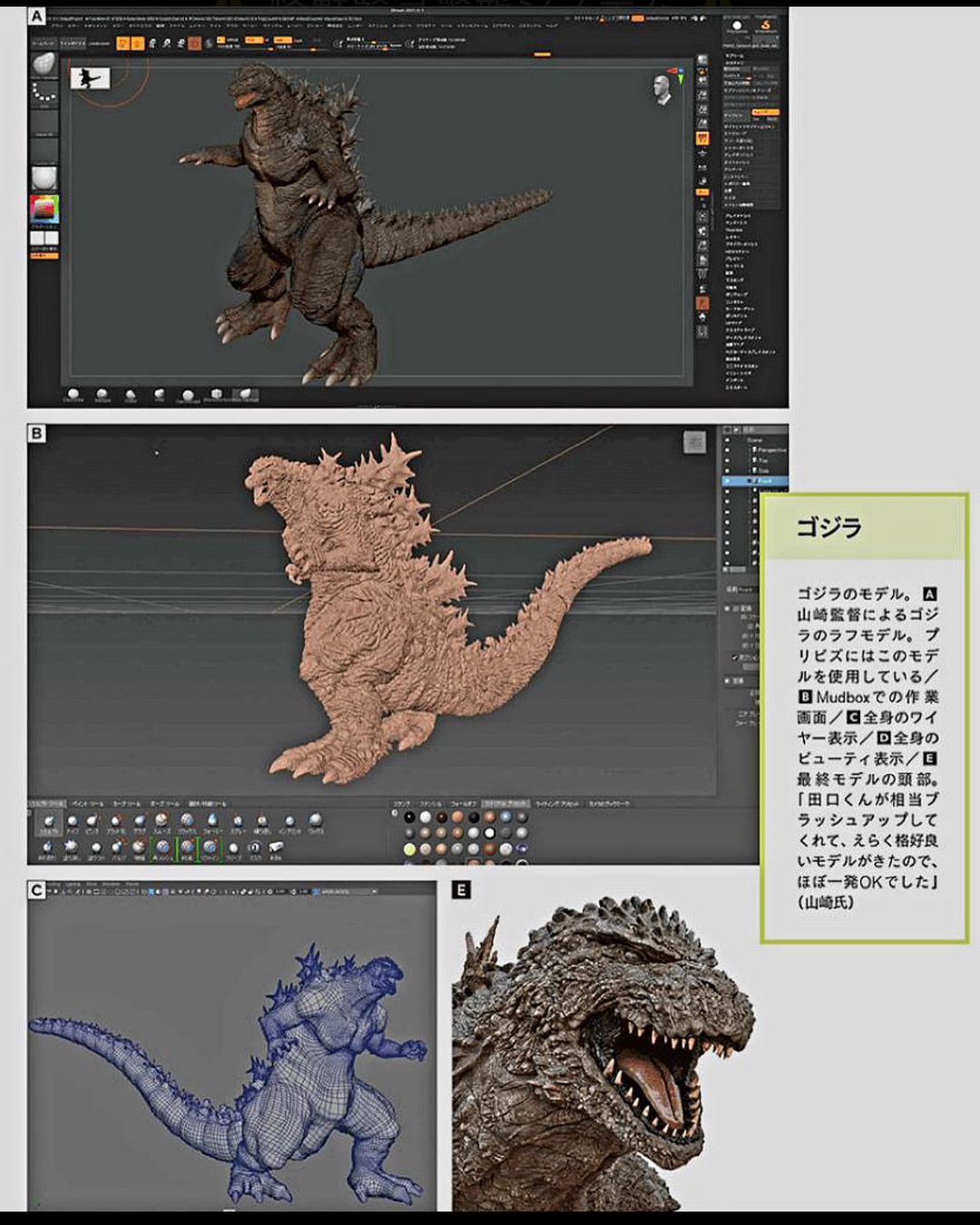
Task: Switch to Mudbox Select/Move Tools tab
Action: pos(209,804)
